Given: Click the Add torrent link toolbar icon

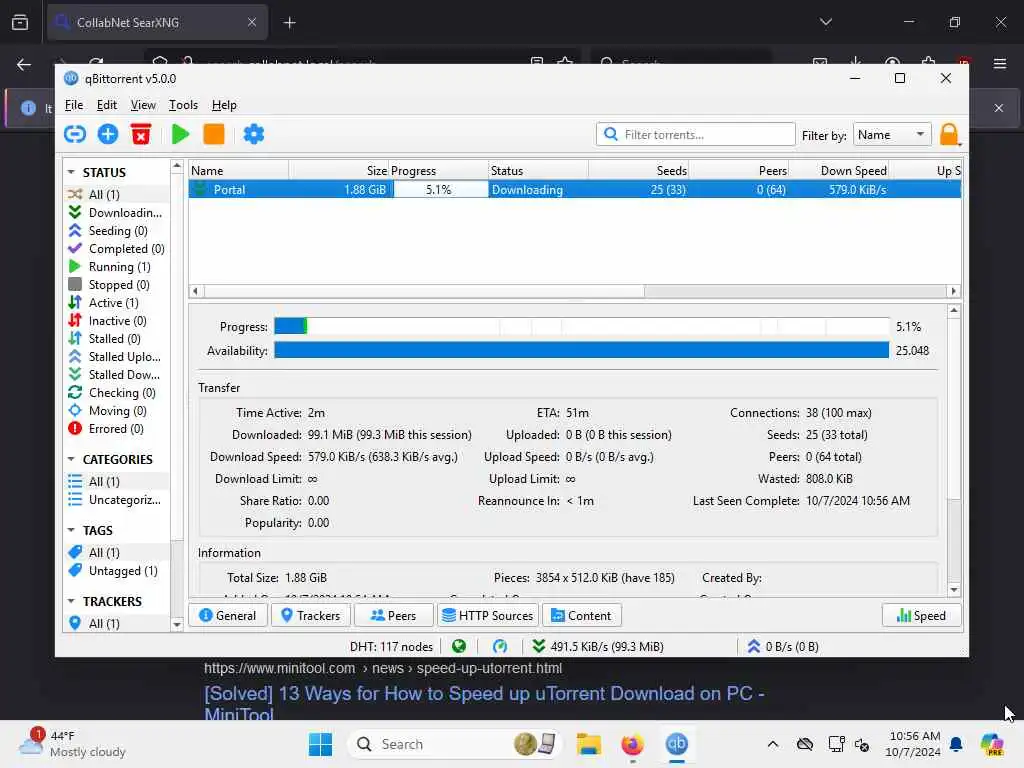Looking at the screenshot, I should (75, 135).
